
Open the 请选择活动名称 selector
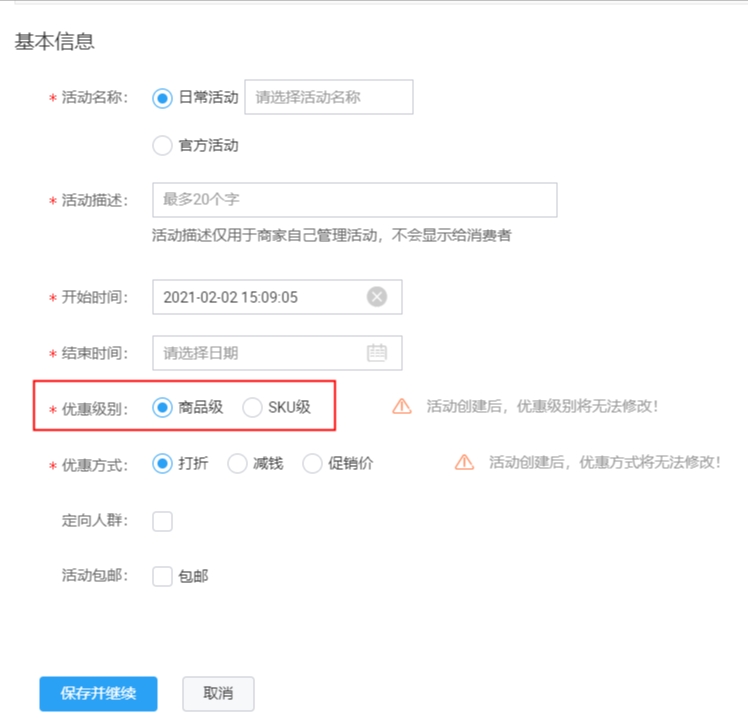(x=328, y=98)
